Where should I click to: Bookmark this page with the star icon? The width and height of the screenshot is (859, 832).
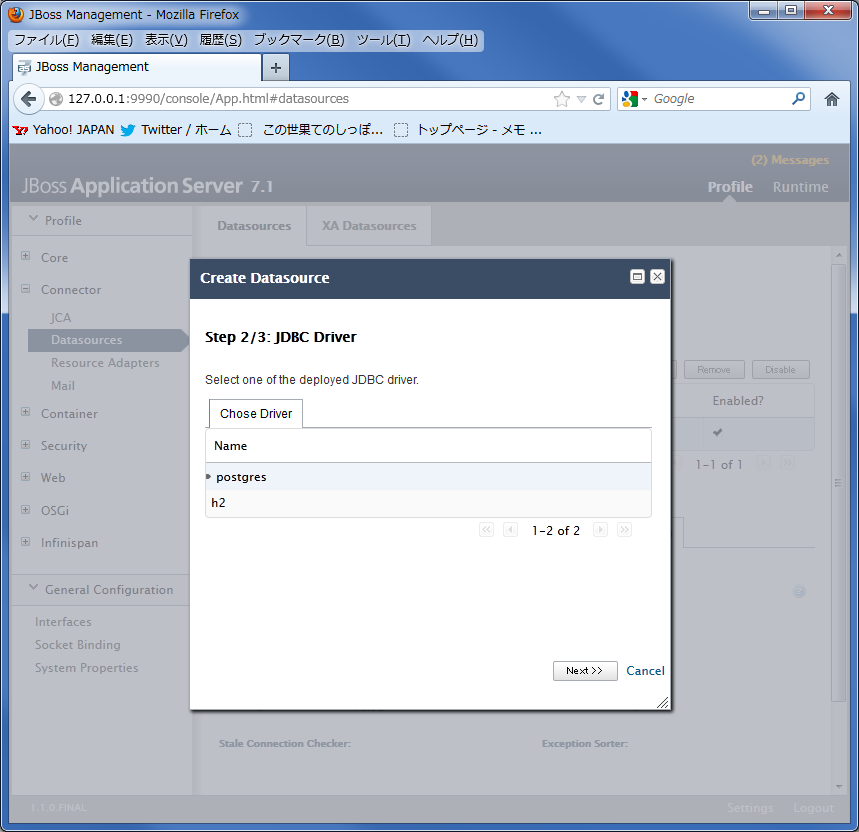562,99
